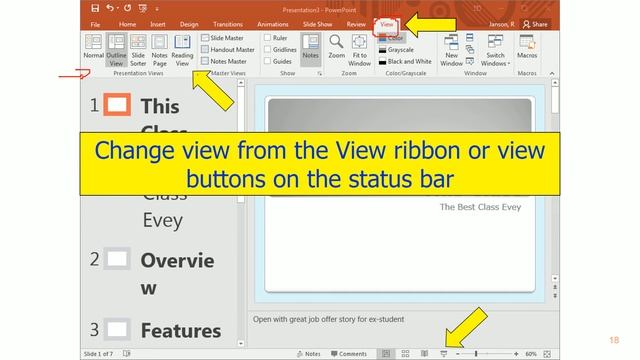Click Previous Slide double-arrow button
Viewport: 640px width, 360px height.
point(555,287)
